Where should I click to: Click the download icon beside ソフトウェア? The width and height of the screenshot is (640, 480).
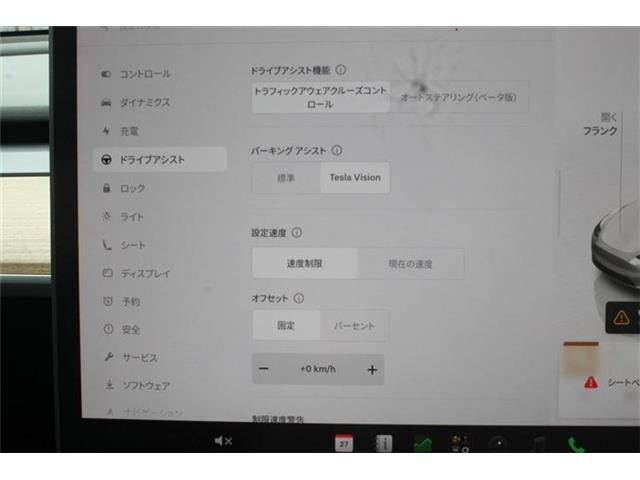tap(109, 384)
